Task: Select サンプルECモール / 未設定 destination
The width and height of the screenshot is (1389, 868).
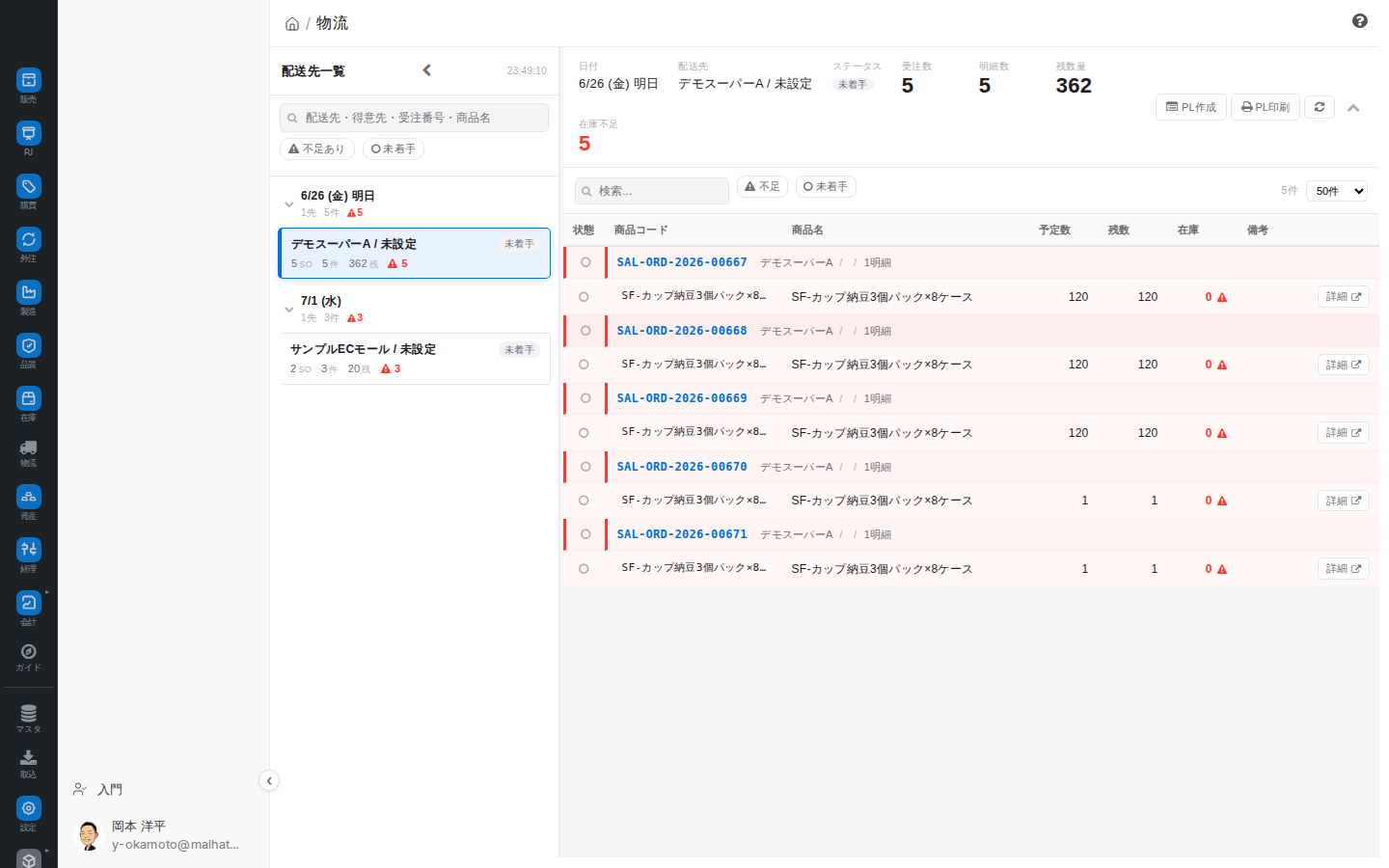Action: (x=415, y=359)
